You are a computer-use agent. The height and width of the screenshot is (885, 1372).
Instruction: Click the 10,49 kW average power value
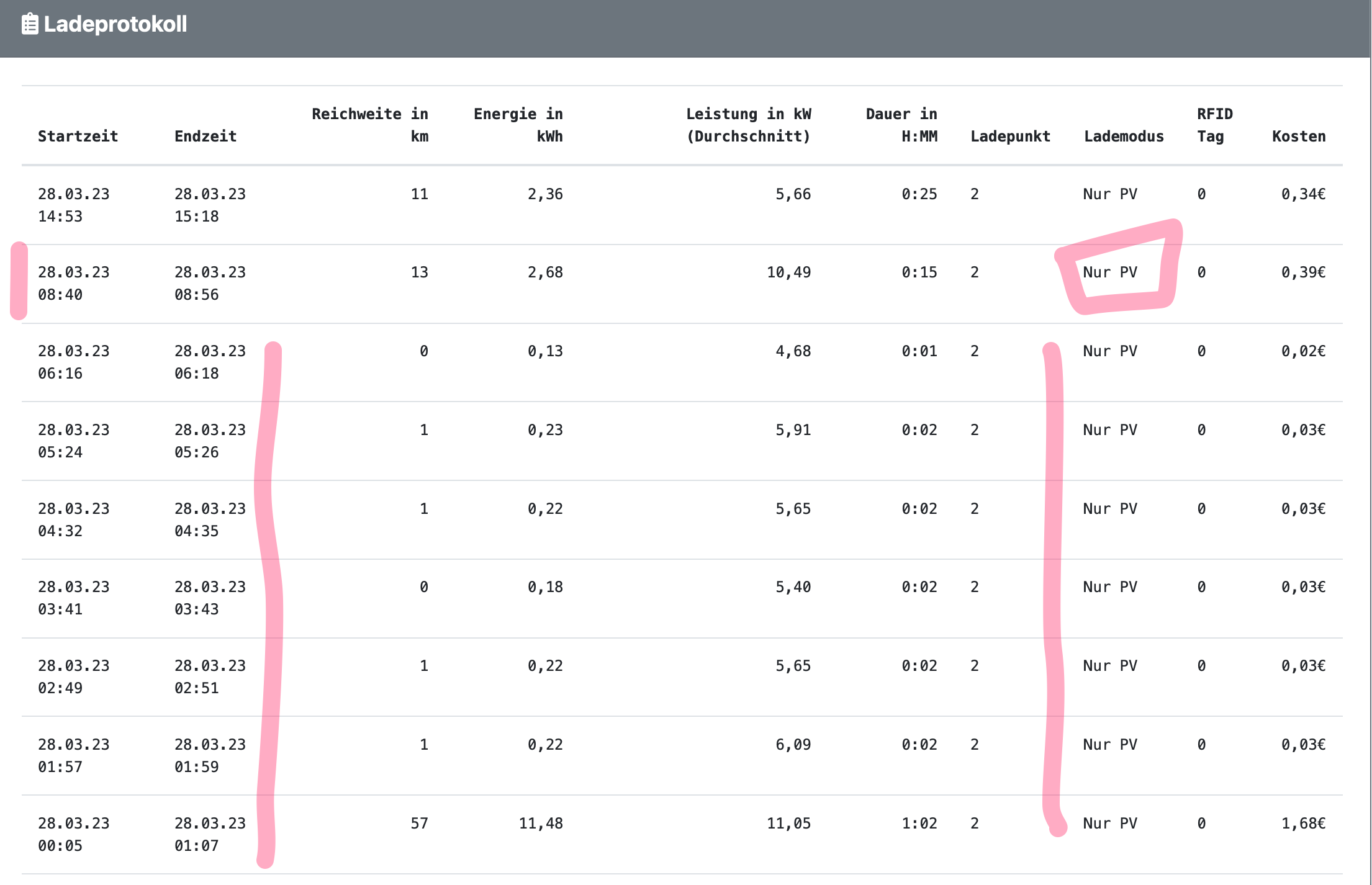click(x=788, y=272)
